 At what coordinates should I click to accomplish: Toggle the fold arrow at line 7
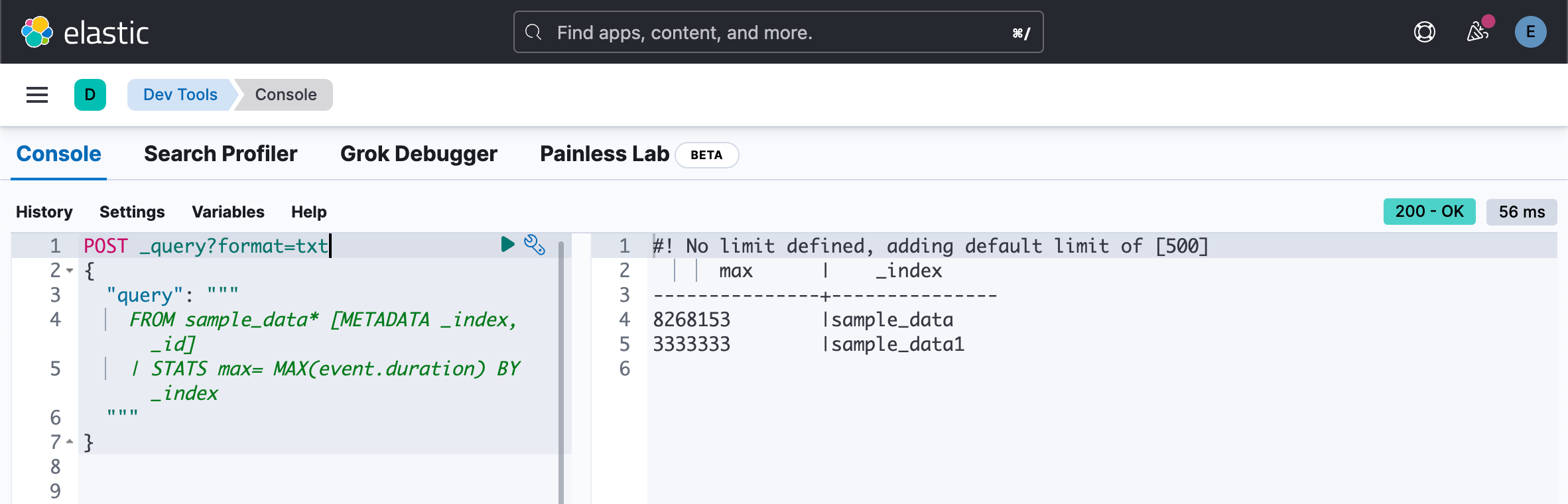pyautogui.click(x=70, y=442)
